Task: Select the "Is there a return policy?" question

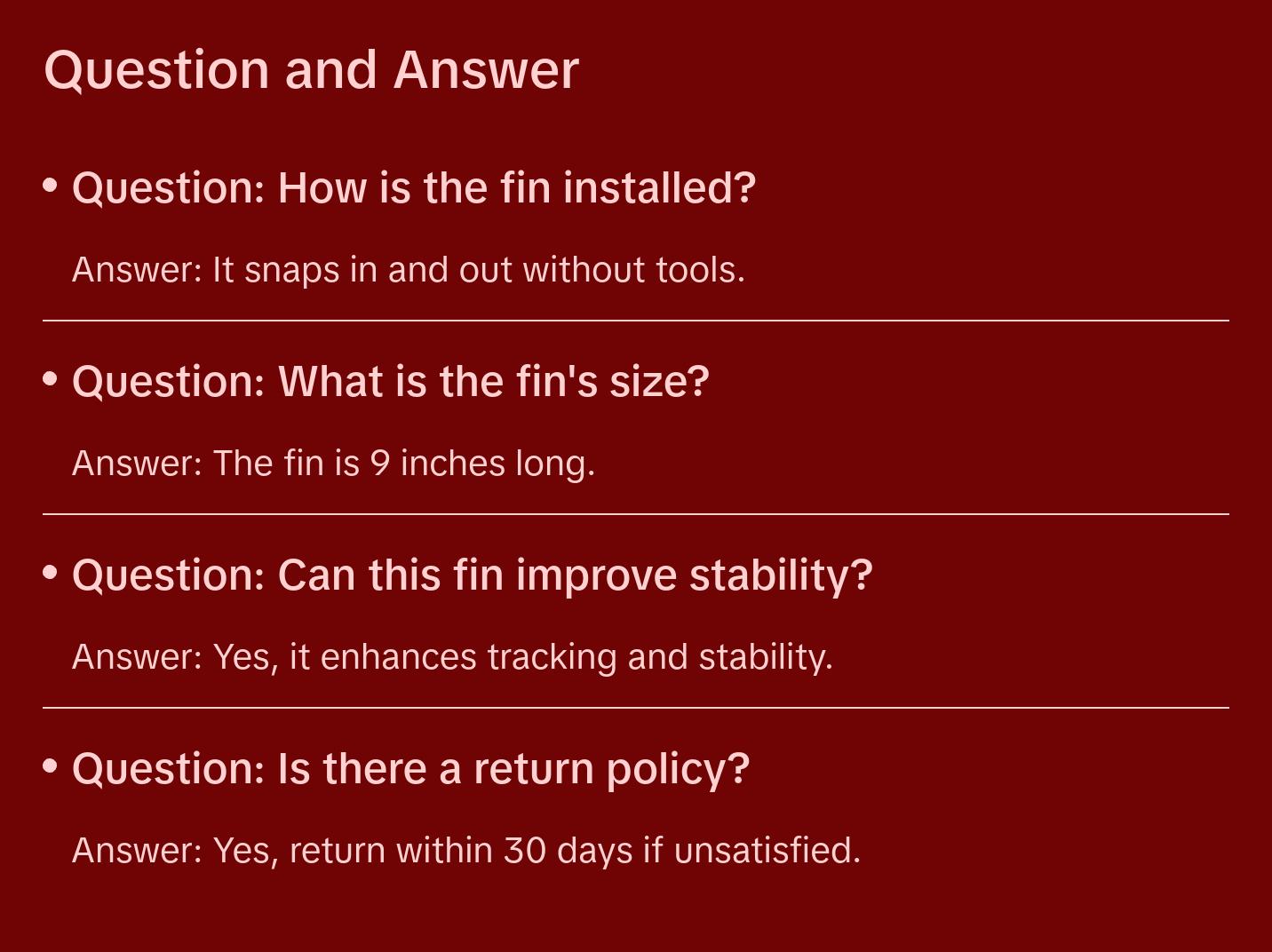Action: click(410, 769)
